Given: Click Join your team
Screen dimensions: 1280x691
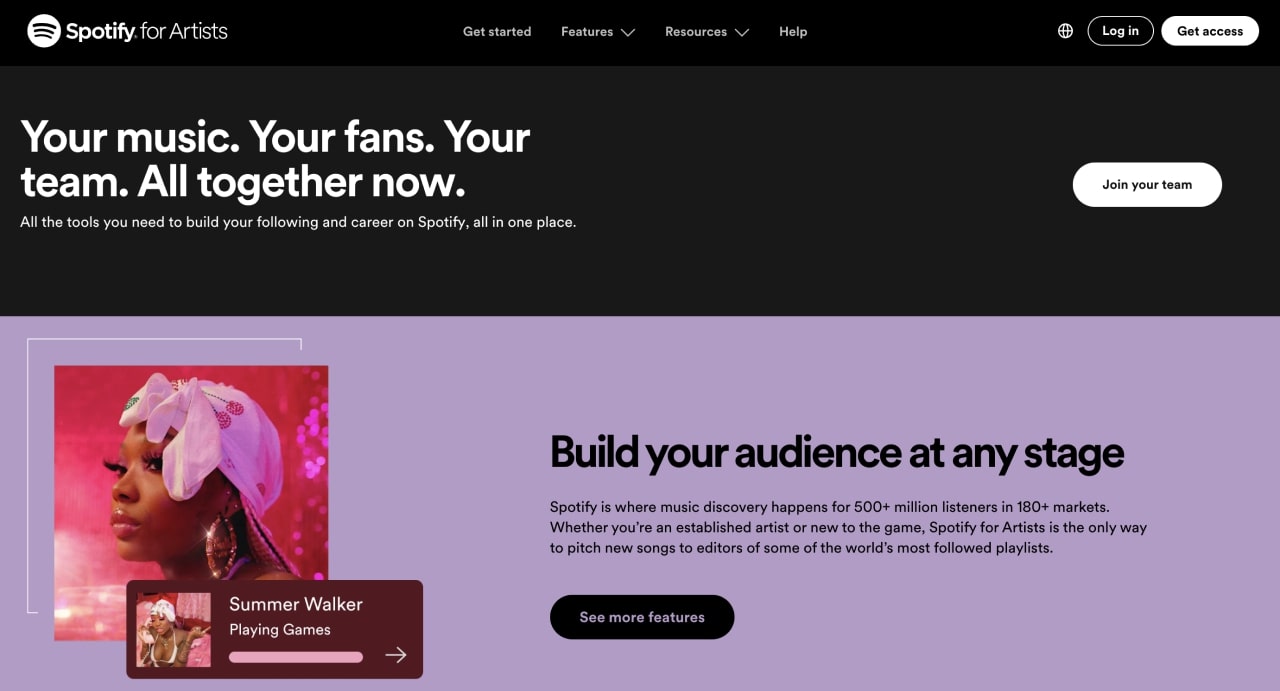Looking at the screenshot, I should click(x=1147, y=184).
